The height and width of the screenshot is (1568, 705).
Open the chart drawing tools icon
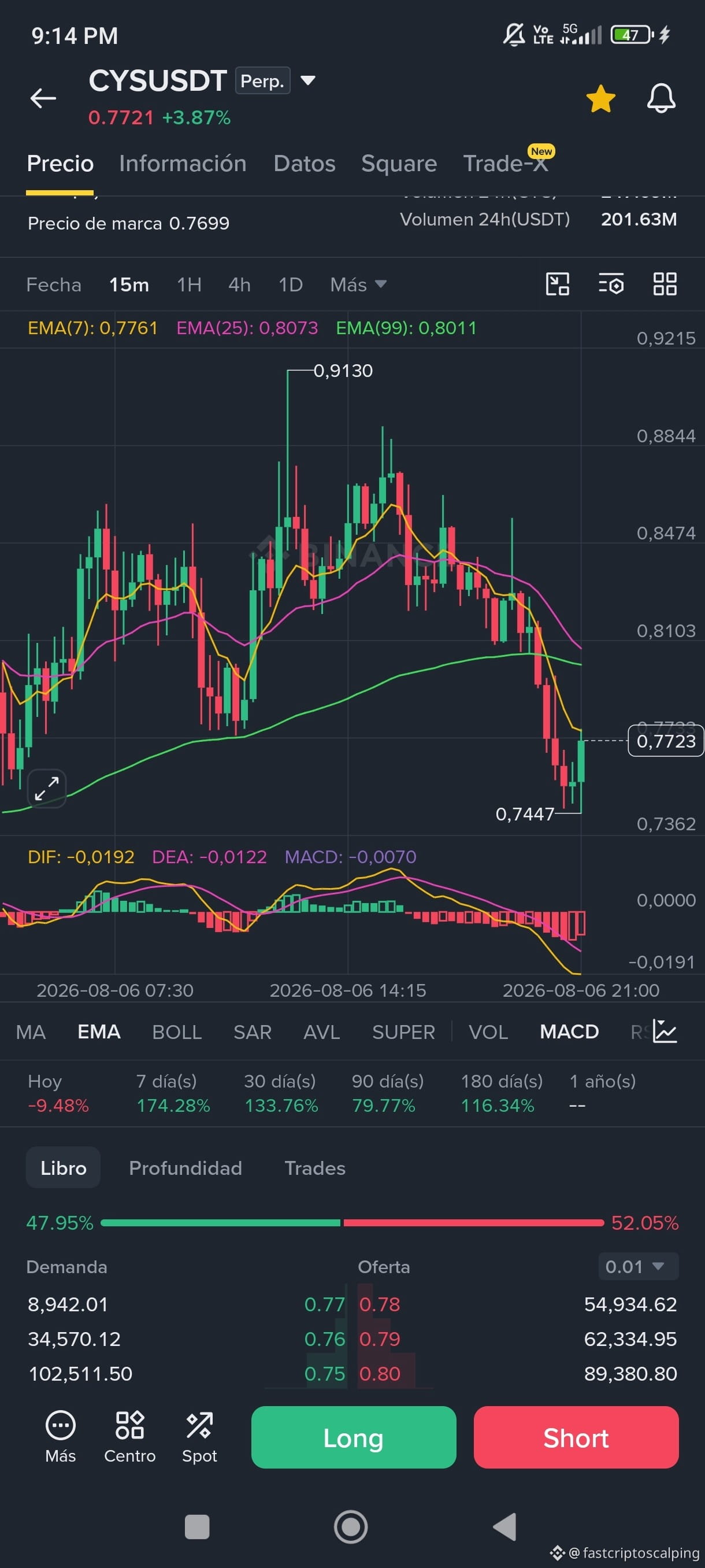coord(557,284)
